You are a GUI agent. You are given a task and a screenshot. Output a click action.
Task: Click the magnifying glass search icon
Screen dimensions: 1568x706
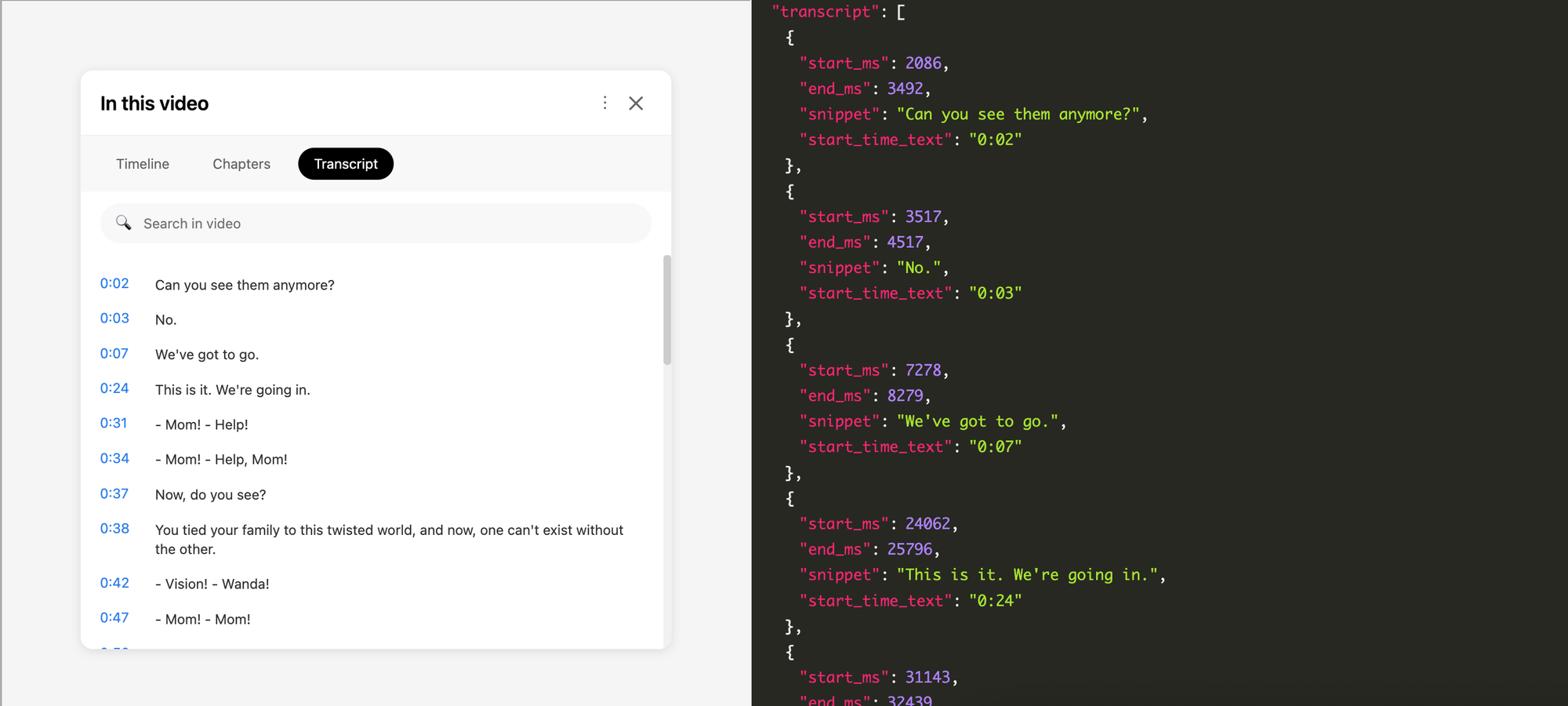(x=124, y=223)
